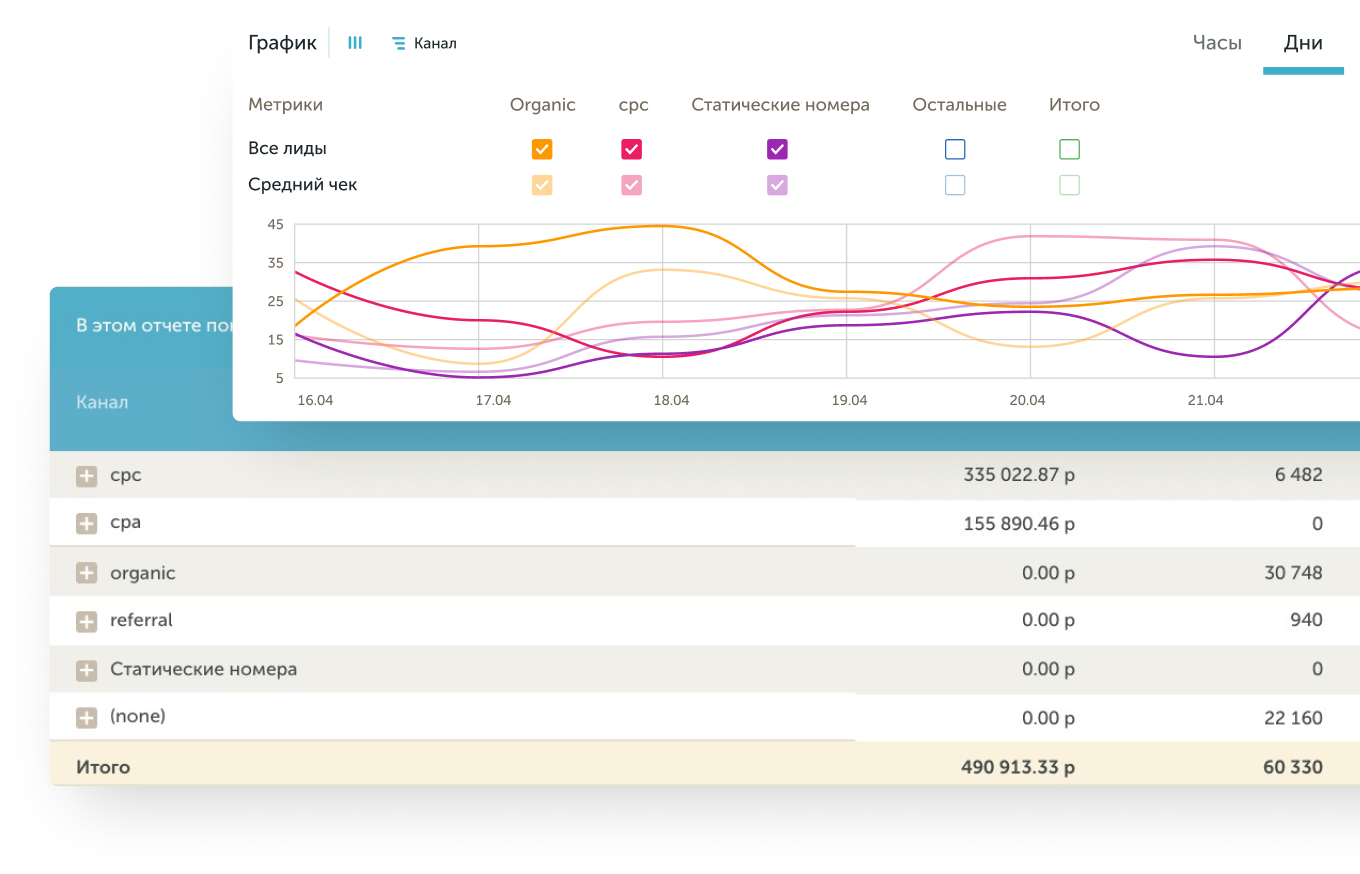Toggle Средний чек for Organic

coord(542,185)
